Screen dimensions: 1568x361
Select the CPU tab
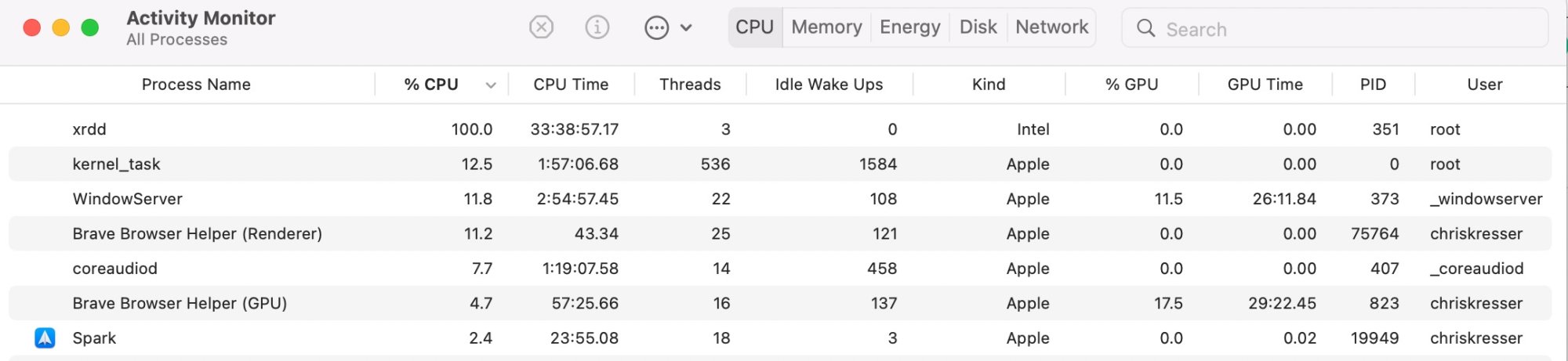(x=754, y=27)
